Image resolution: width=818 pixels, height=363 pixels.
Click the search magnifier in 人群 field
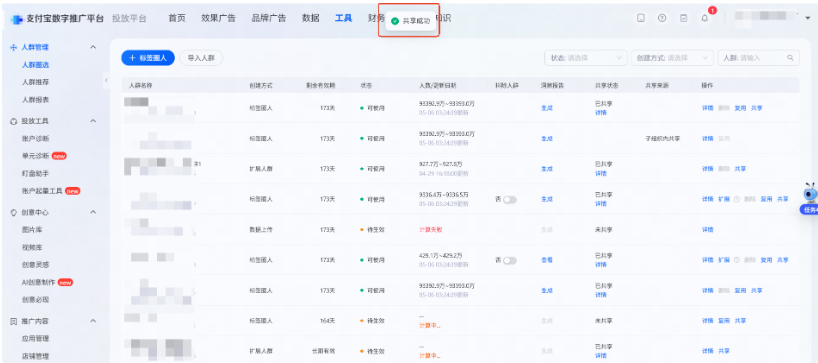(790, 58)
